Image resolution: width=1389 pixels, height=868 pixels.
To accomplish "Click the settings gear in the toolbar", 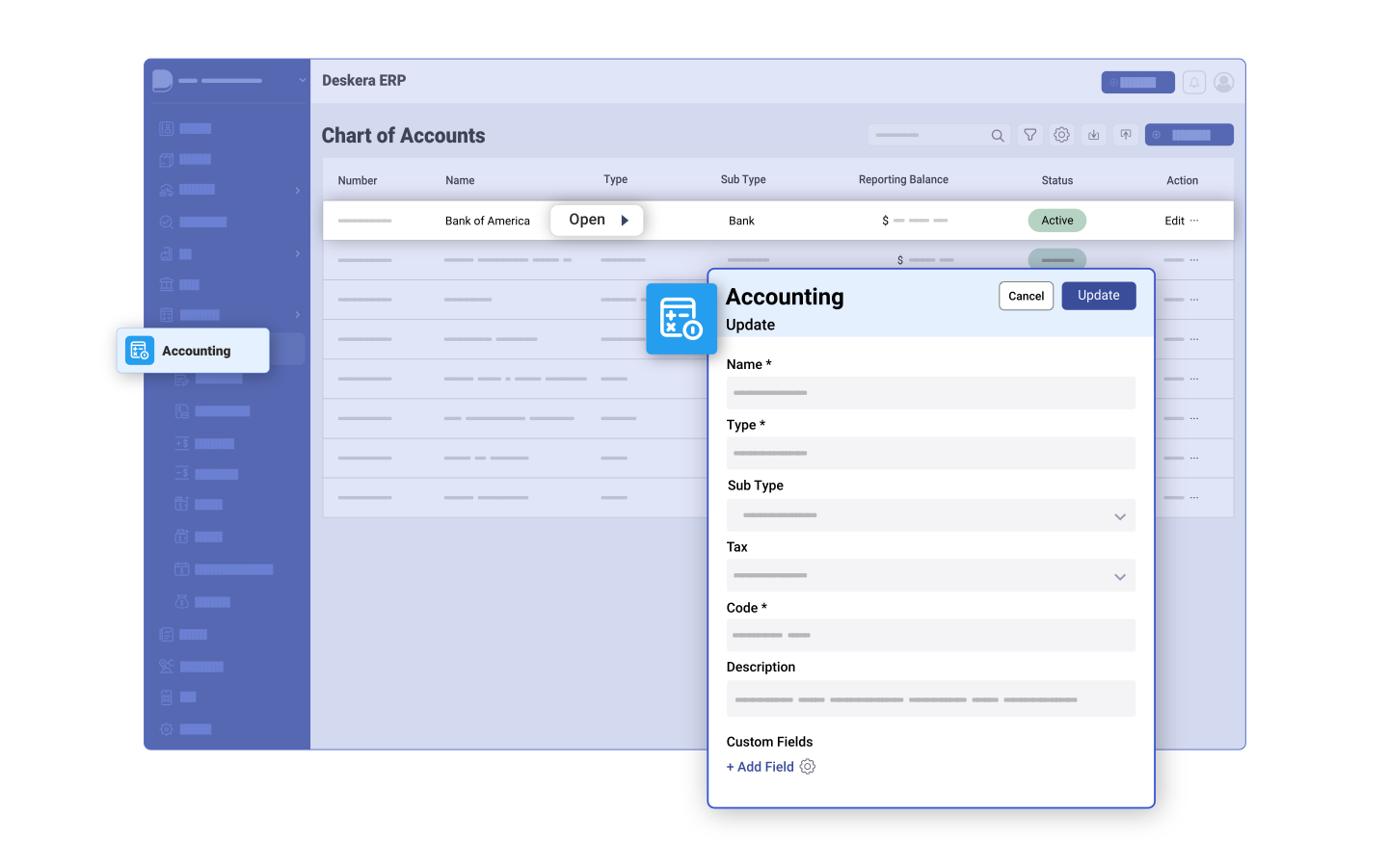I will point(1061,135).
